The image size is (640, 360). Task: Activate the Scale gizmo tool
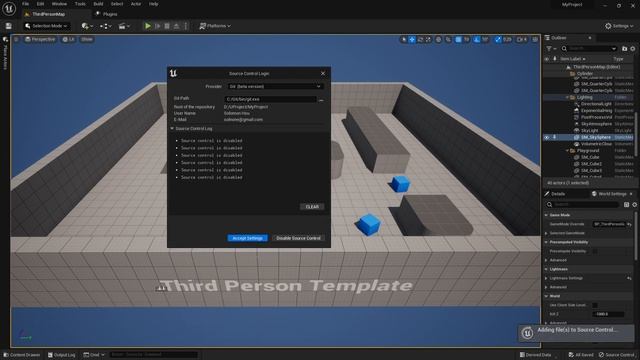(x=428, y=40)
